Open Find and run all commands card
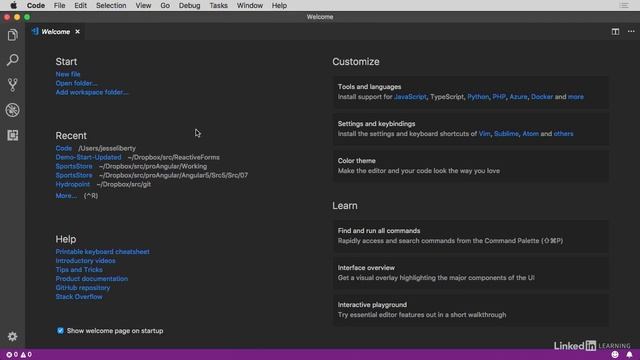 [x=471, y=236]
